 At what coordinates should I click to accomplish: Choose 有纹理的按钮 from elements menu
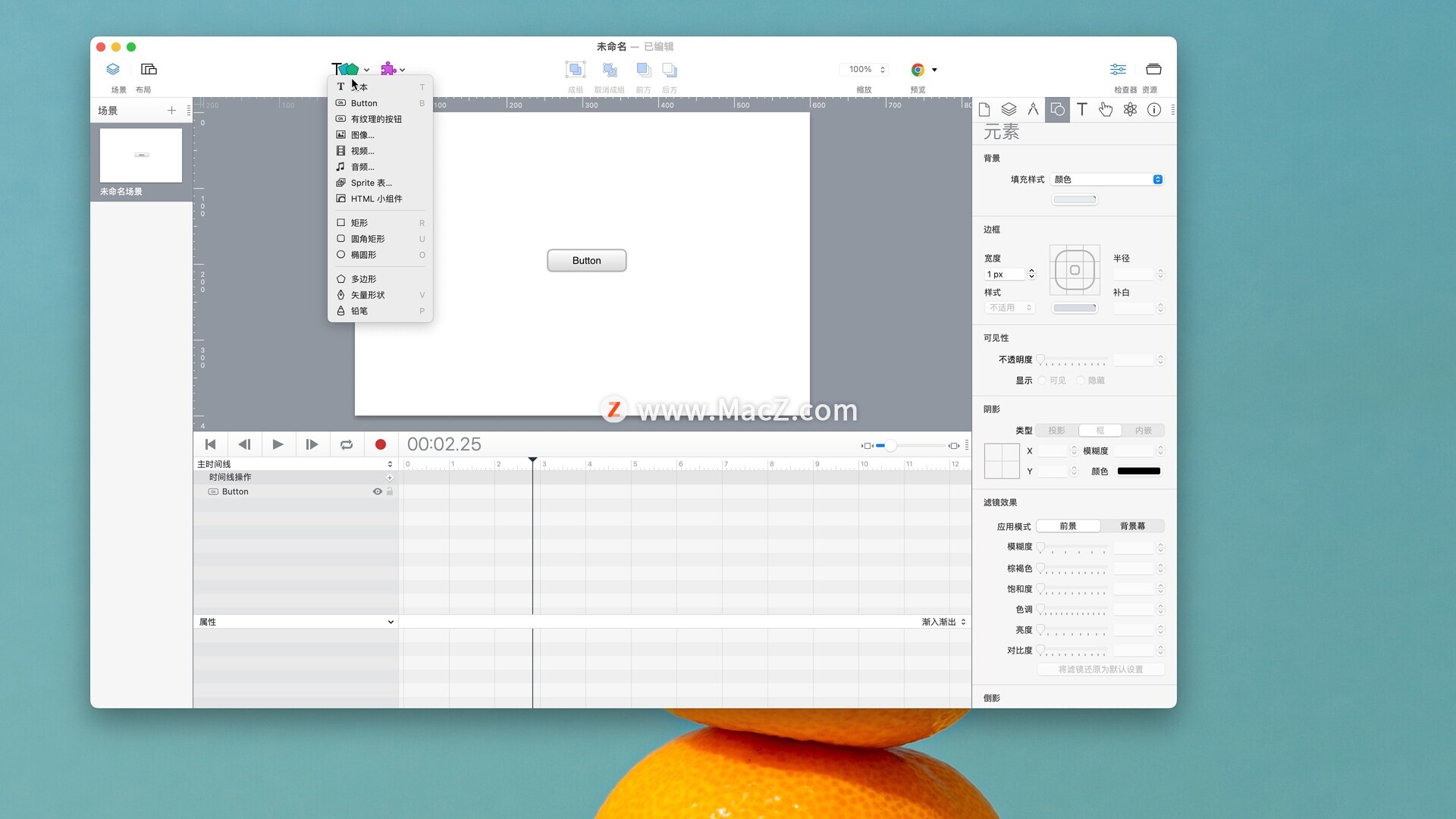click(x=380, y=119)
